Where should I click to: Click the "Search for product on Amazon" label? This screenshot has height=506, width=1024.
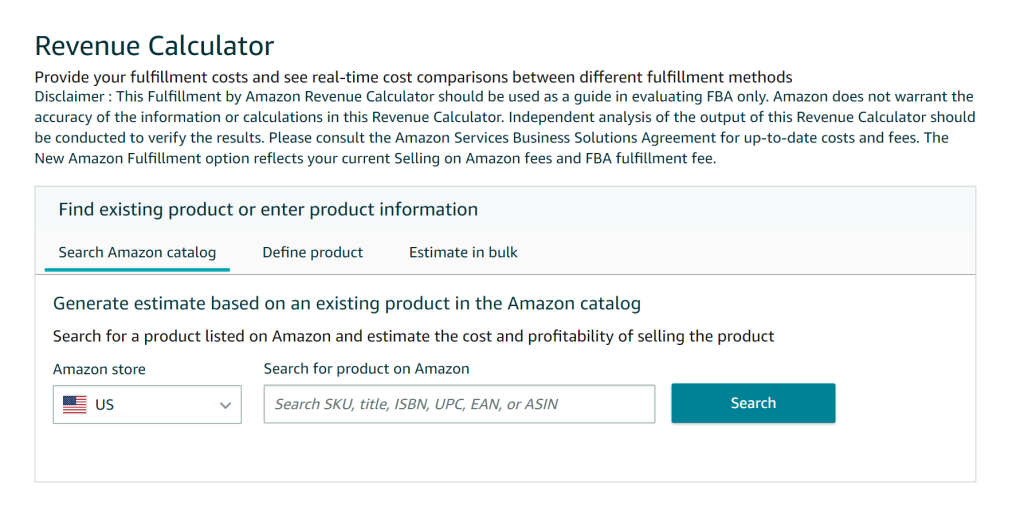[x=366, y=369]
